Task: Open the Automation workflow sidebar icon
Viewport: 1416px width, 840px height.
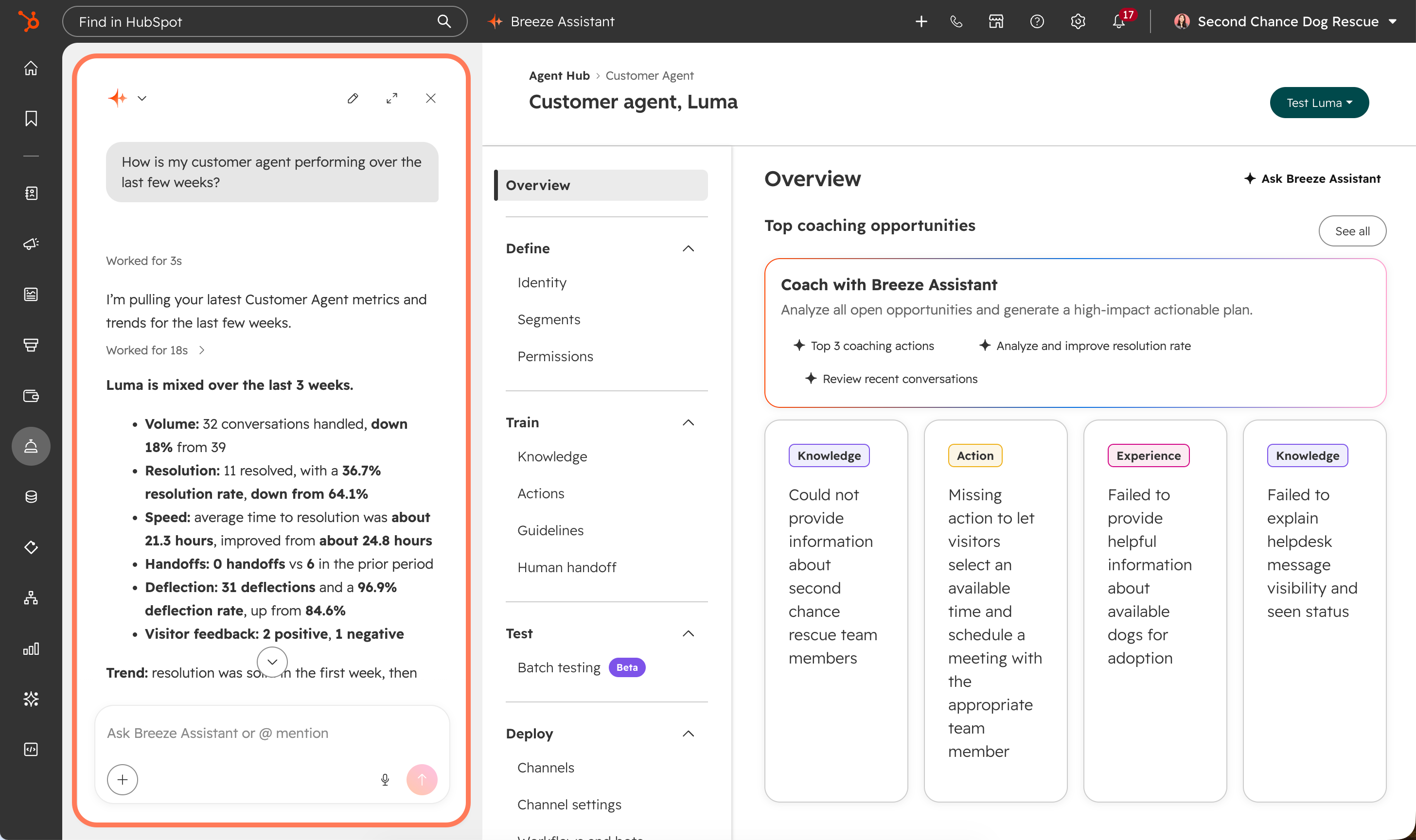Action: (31, 598)
